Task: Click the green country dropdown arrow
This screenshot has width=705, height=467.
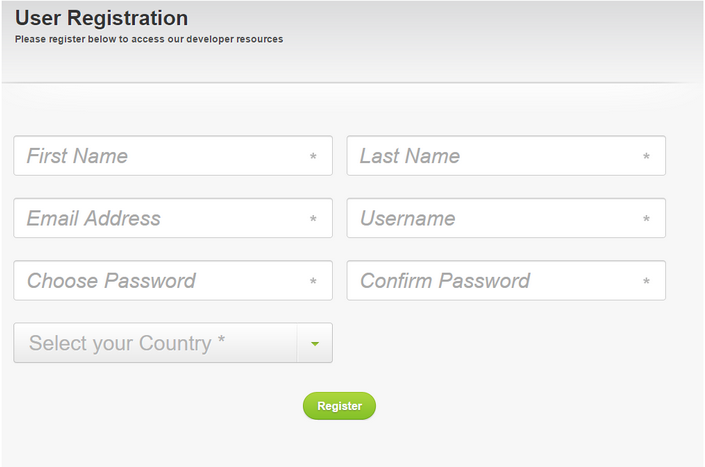Action: click(x=315, y=344)
